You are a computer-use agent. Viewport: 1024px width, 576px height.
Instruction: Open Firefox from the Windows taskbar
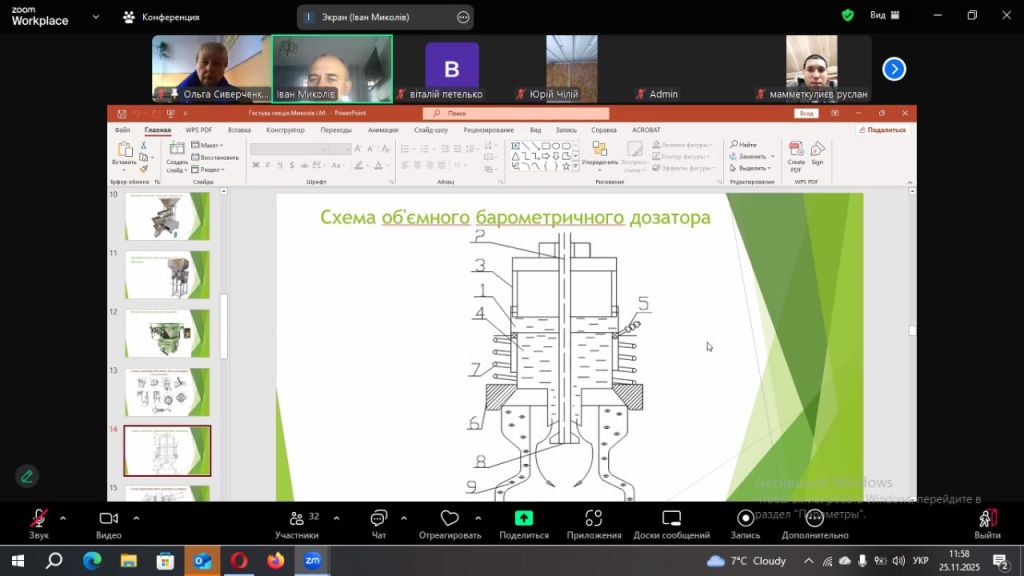(x=275, y=561)
